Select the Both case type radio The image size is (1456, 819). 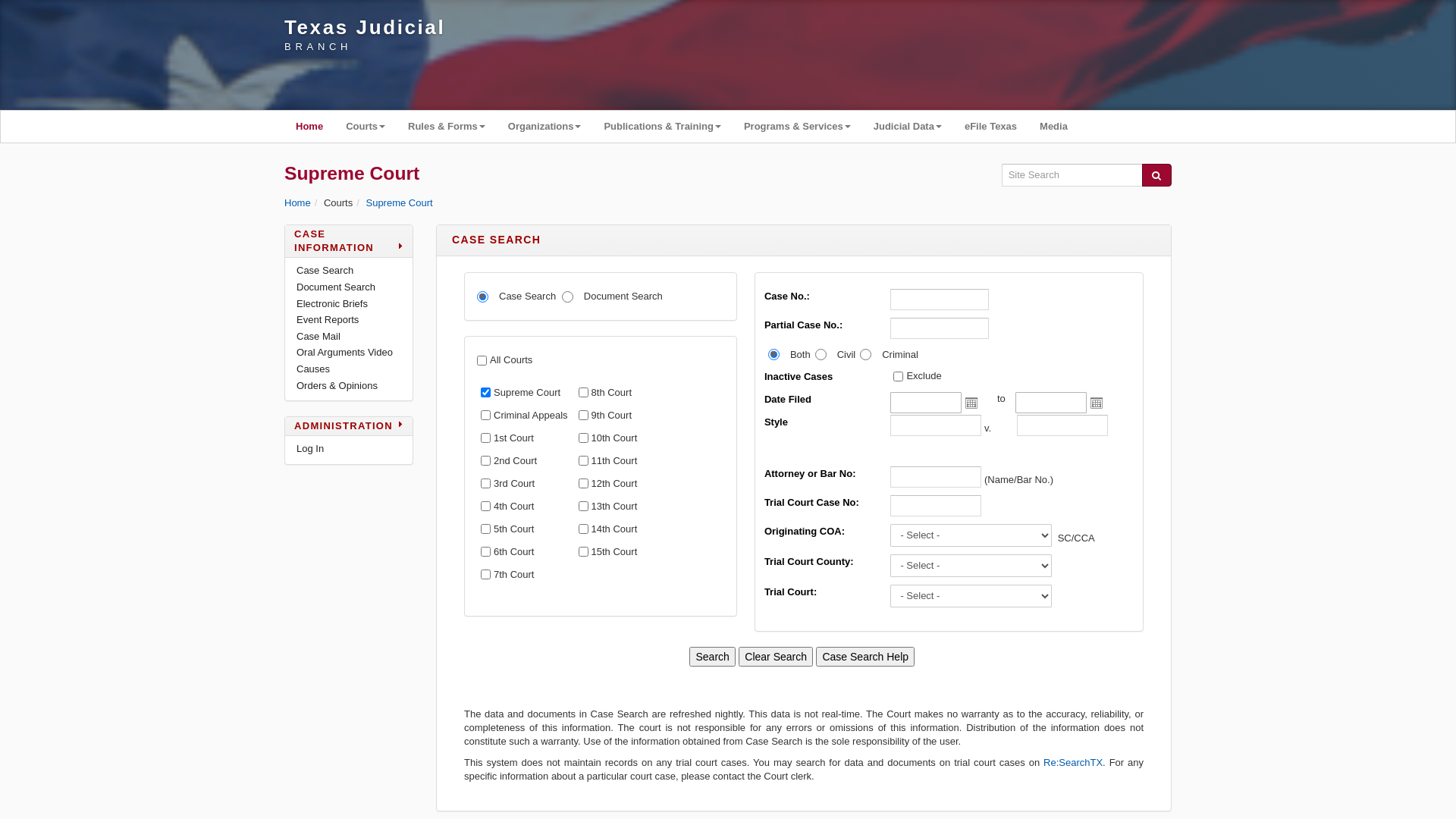pos(773,355)
